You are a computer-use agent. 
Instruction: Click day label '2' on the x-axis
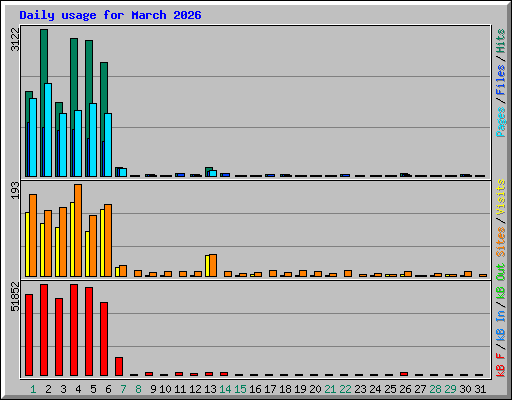(48, 389)
